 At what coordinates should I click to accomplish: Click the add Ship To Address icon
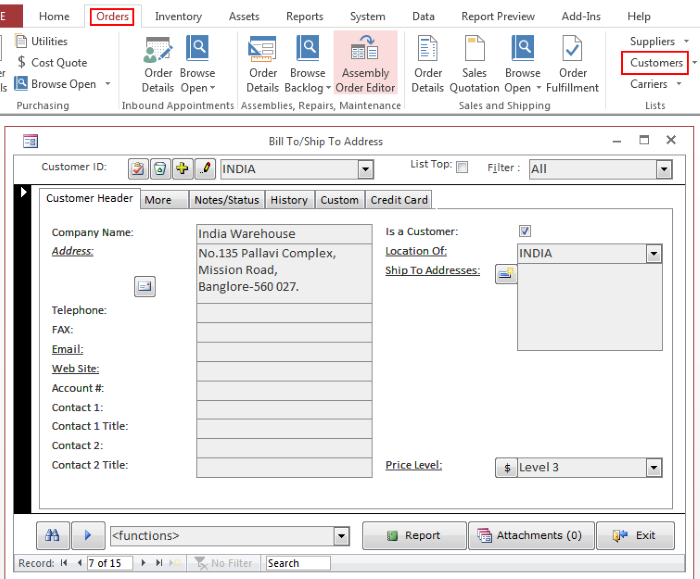[x=506, y=274]
